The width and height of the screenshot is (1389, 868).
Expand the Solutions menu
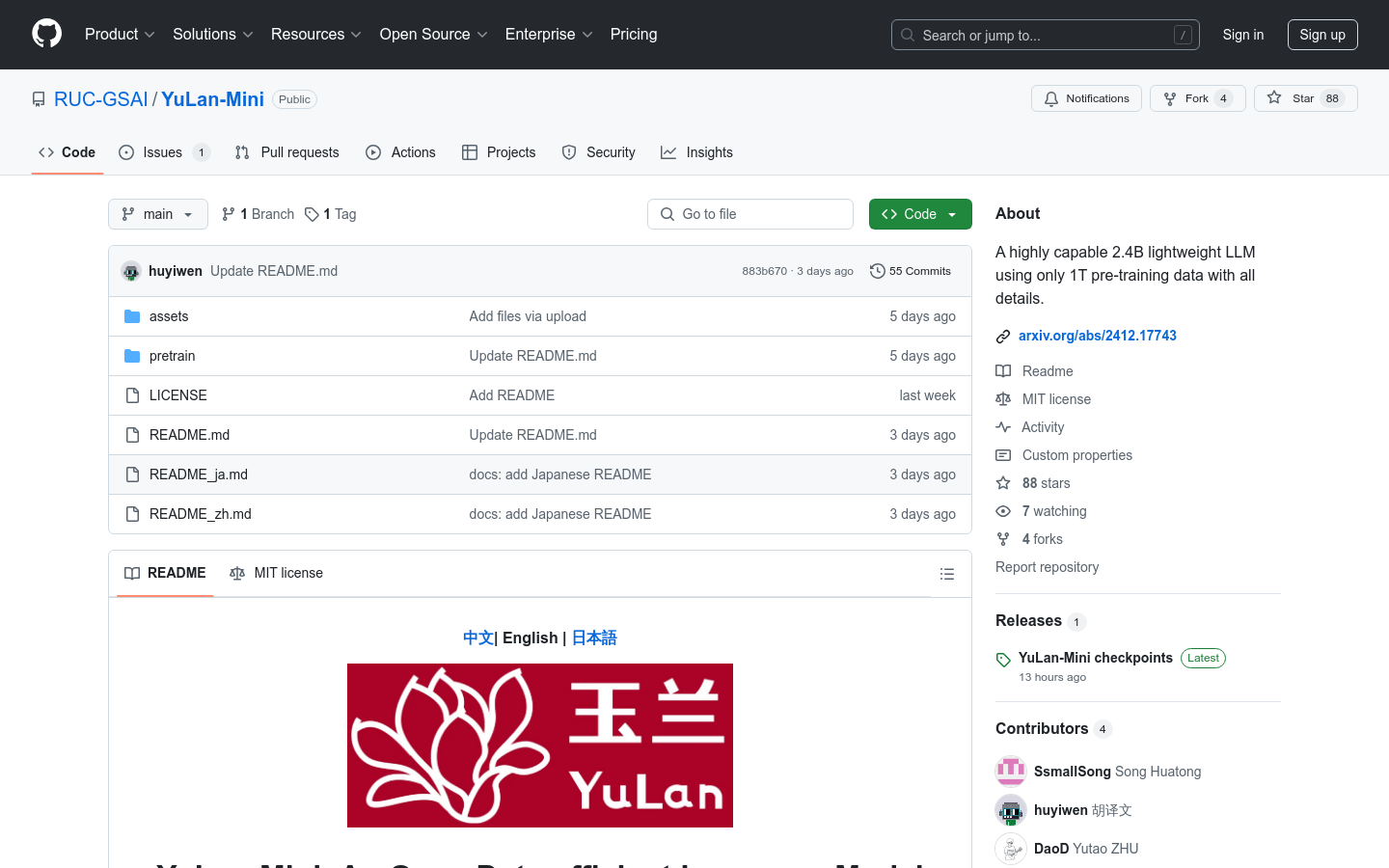(x=213, y=34)
